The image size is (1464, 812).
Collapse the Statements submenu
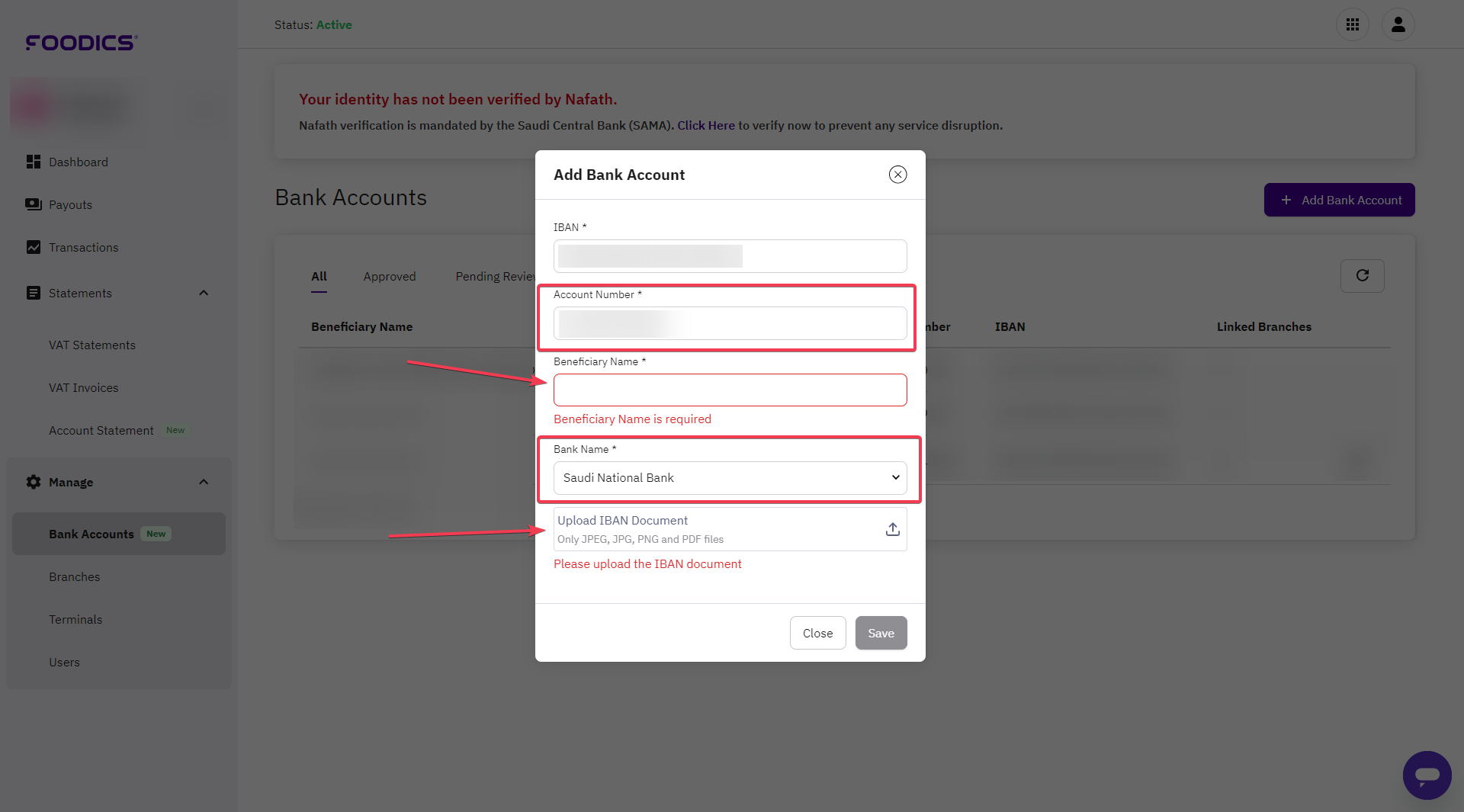(x=203, y=293)
